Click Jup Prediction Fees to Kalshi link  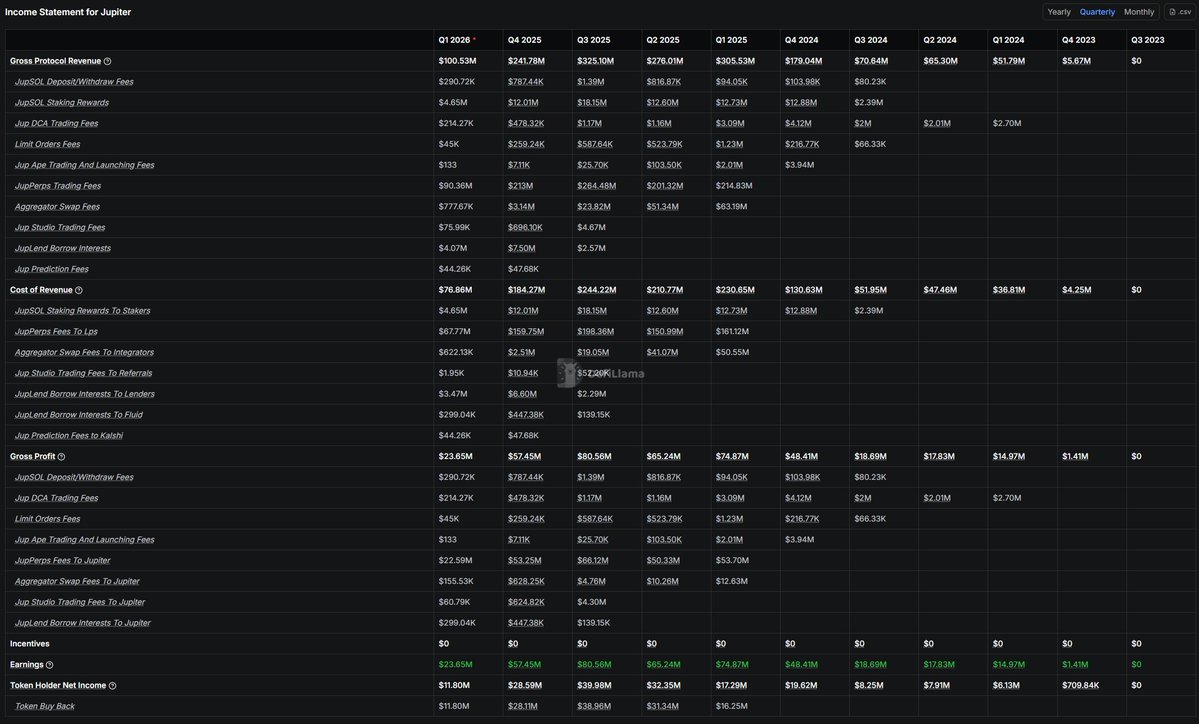pos(69,436)
